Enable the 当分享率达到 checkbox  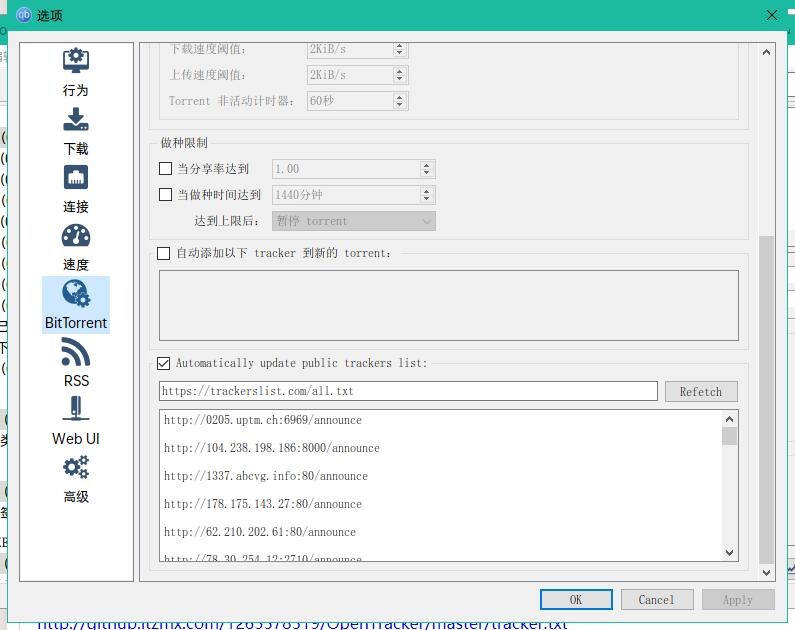[166, 169]
